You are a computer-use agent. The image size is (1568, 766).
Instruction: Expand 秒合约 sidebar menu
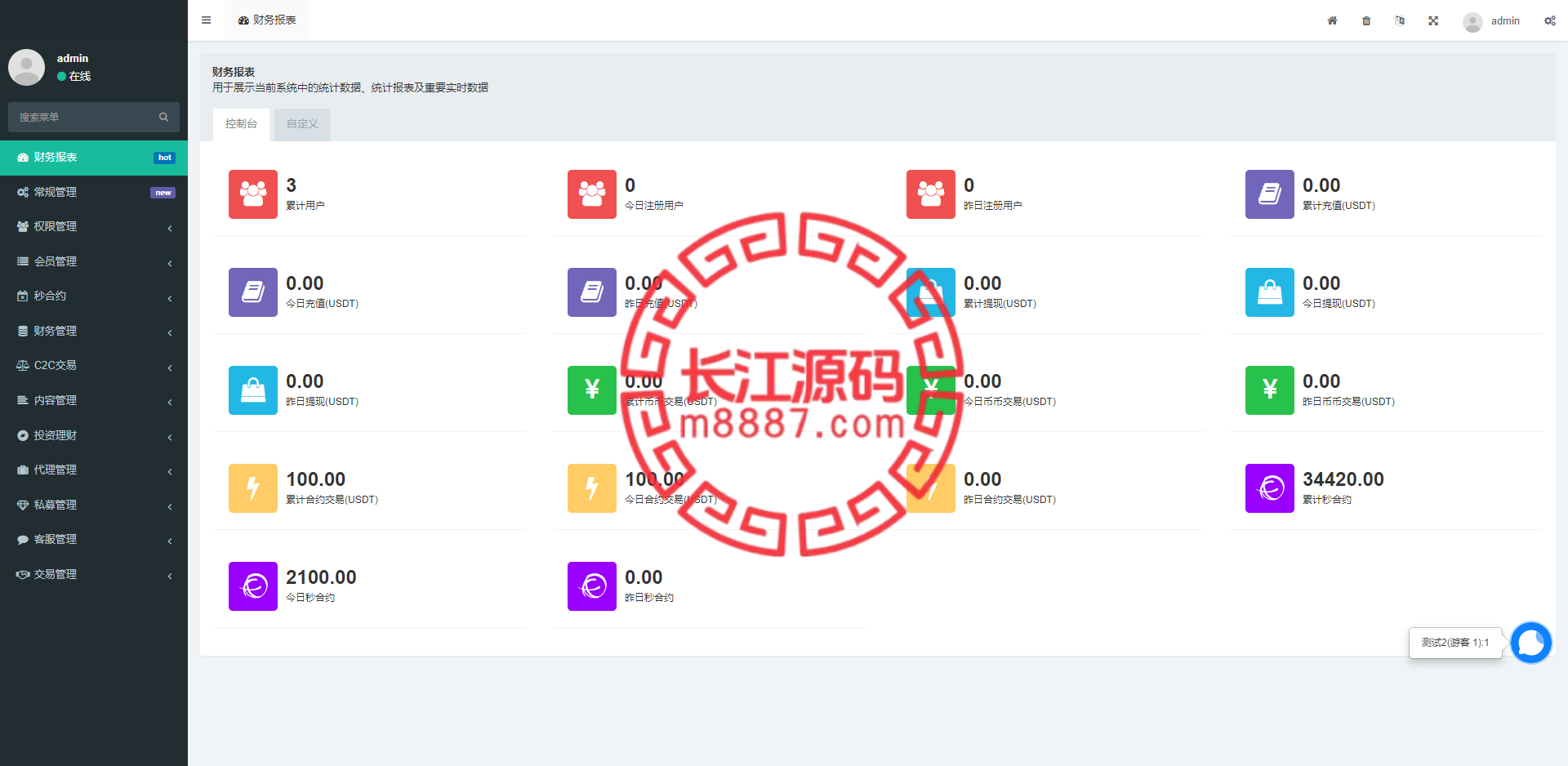94,296
